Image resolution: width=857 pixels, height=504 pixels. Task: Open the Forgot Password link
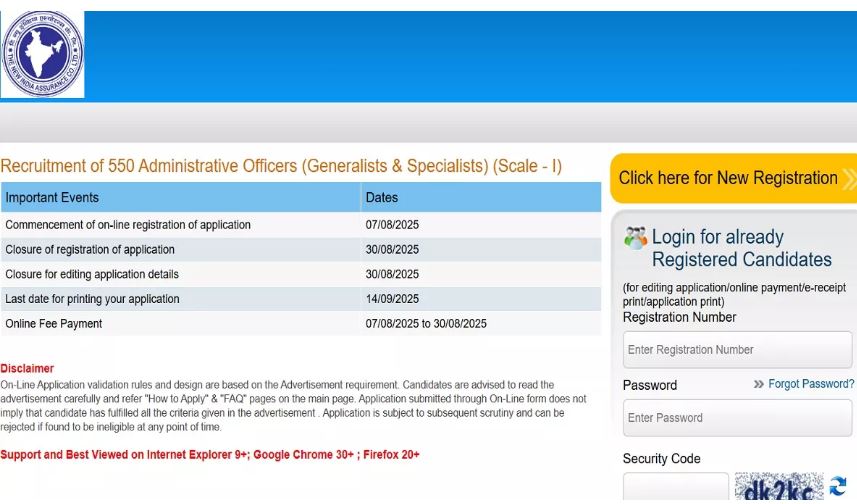[811, 384]
